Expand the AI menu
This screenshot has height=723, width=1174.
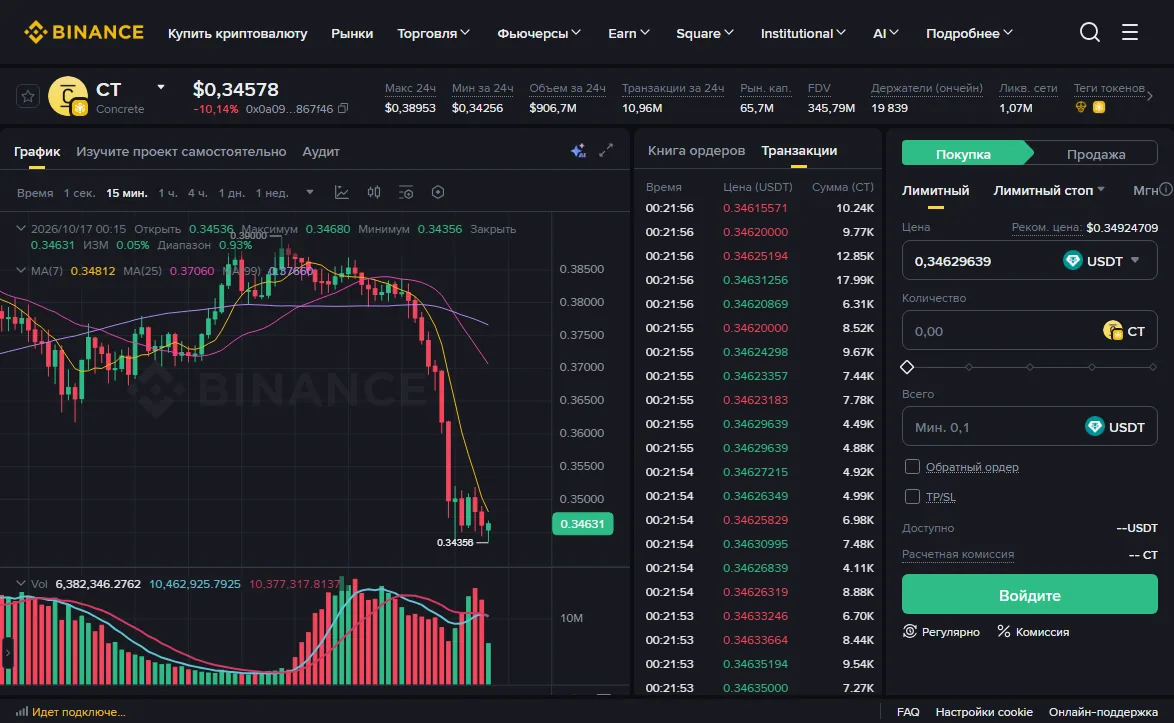(x=886, y=33)
